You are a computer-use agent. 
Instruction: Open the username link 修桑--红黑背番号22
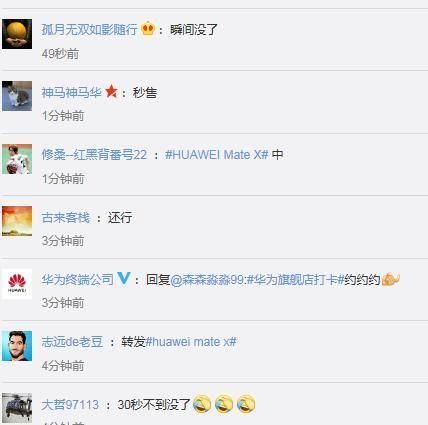point(94,155)
